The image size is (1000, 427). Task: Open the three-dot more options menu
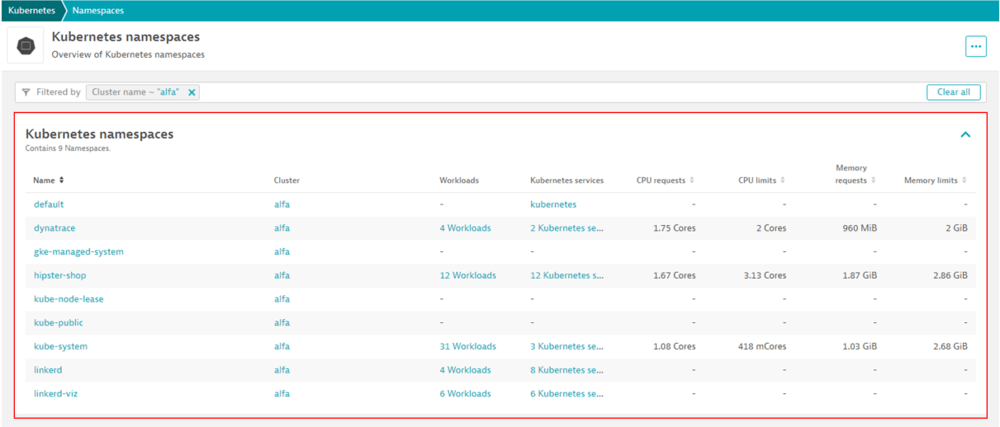pyautogui.click(x=975, y=46)
